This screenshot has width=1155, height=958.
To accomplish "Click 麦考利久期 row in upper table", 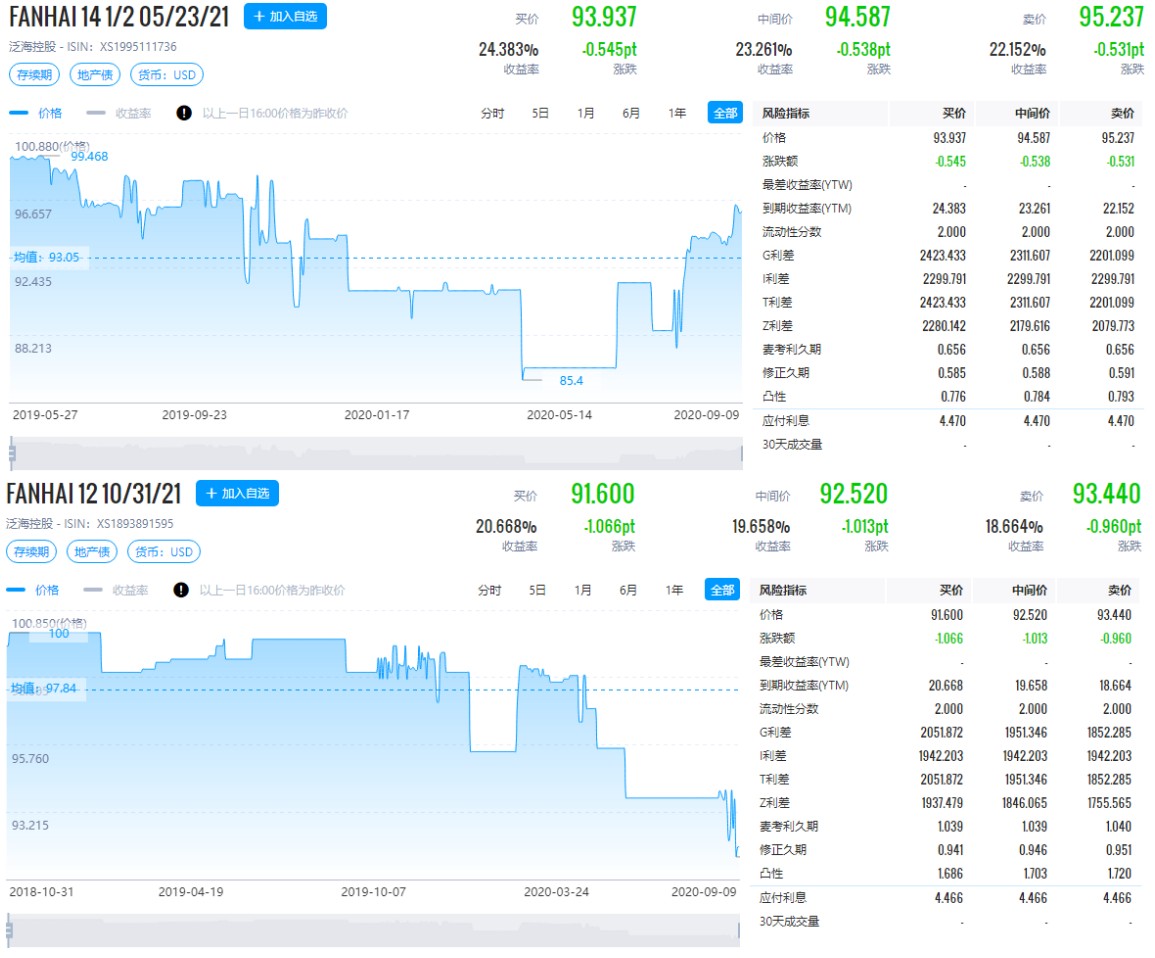I will point(949,349).
